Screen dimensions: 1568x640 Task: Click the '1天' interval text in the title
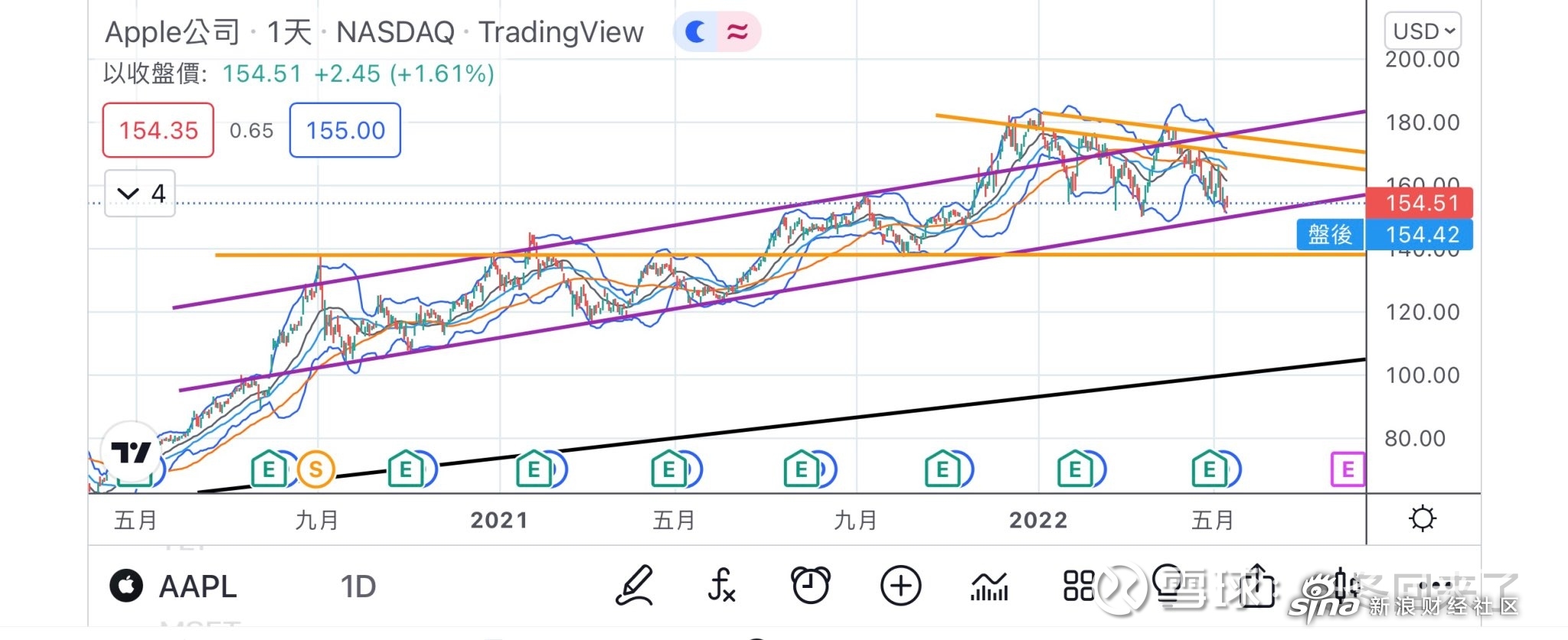tap(289, 32)
